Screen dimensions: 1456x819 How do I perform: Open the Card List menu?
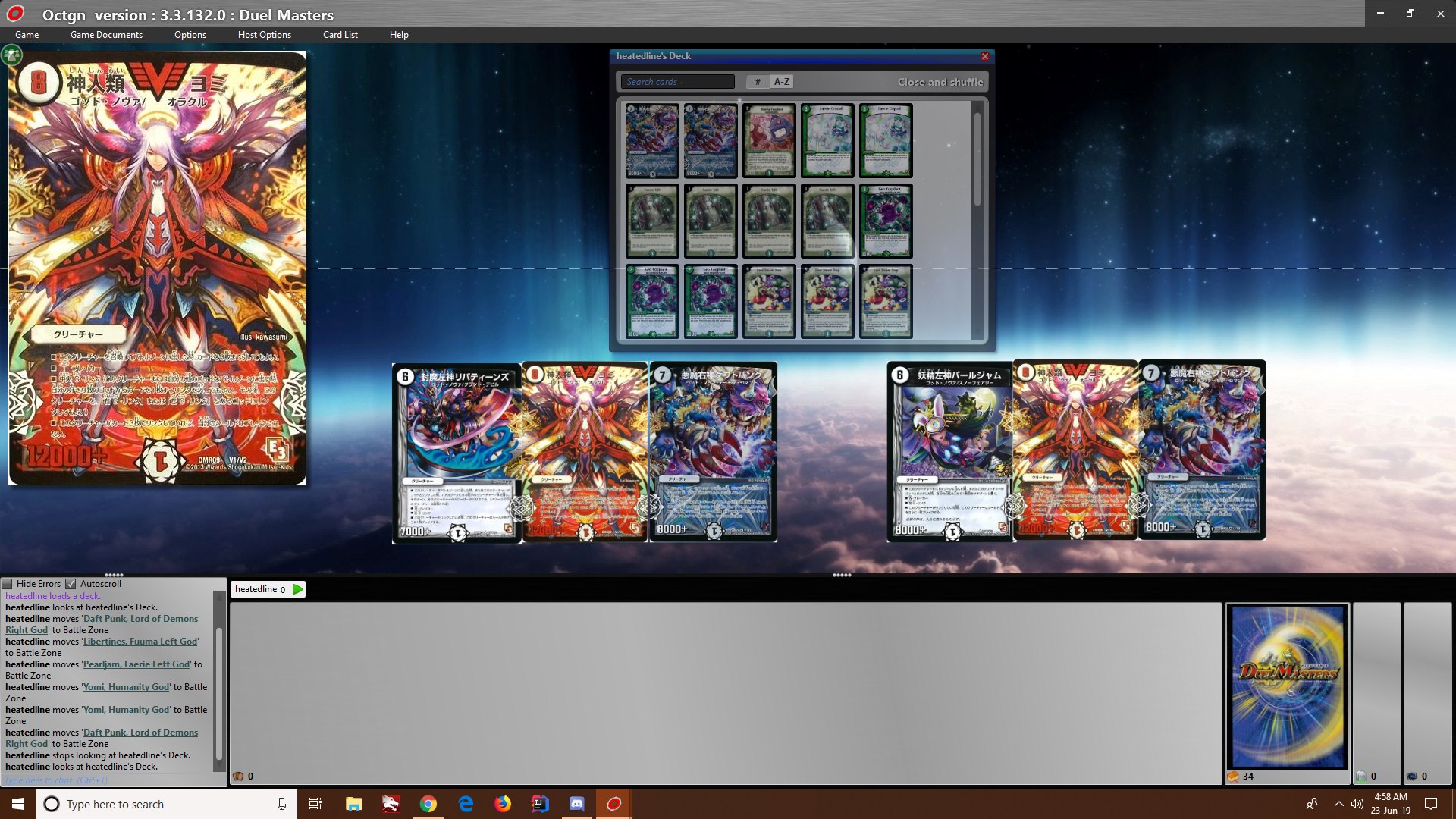coord(340,35)
